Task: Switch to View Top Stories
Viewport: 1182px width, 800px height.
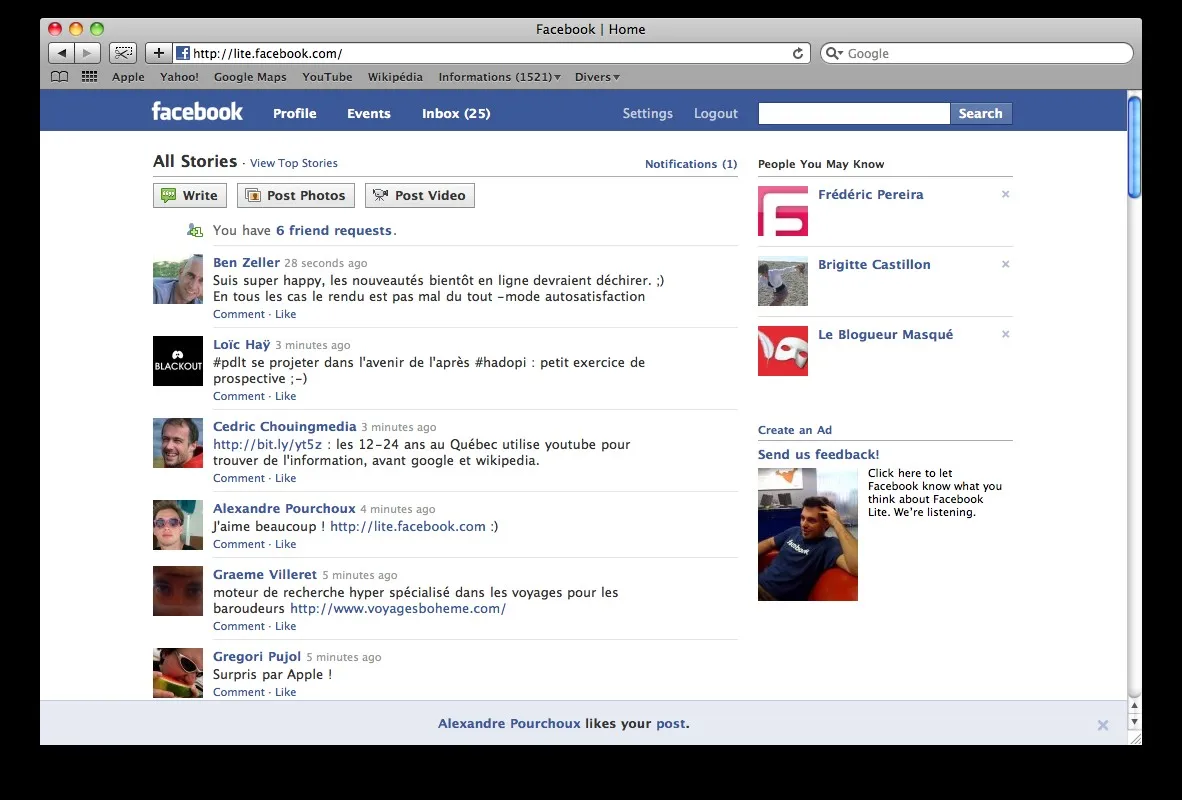Action: pos(294,163)
